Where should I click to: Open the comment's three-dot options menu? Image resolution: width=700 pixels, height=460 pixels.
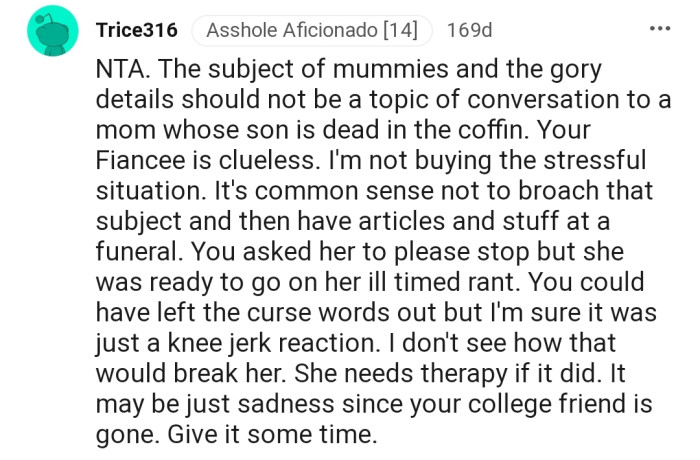click(x=659, y=29)
